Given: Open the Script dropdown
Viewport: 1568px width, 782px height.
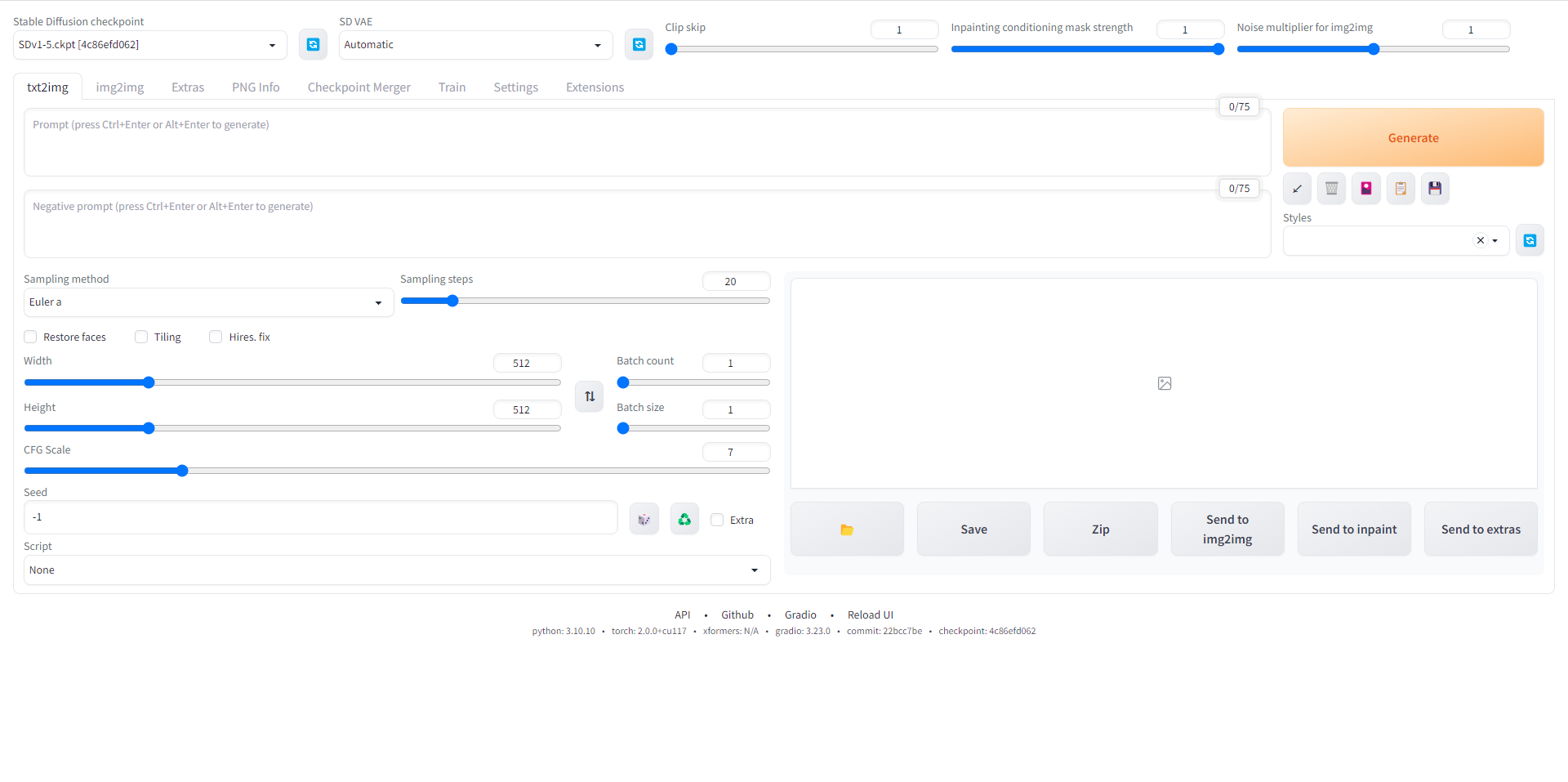Looking at the screenshot, I should [x=397, y=570].
